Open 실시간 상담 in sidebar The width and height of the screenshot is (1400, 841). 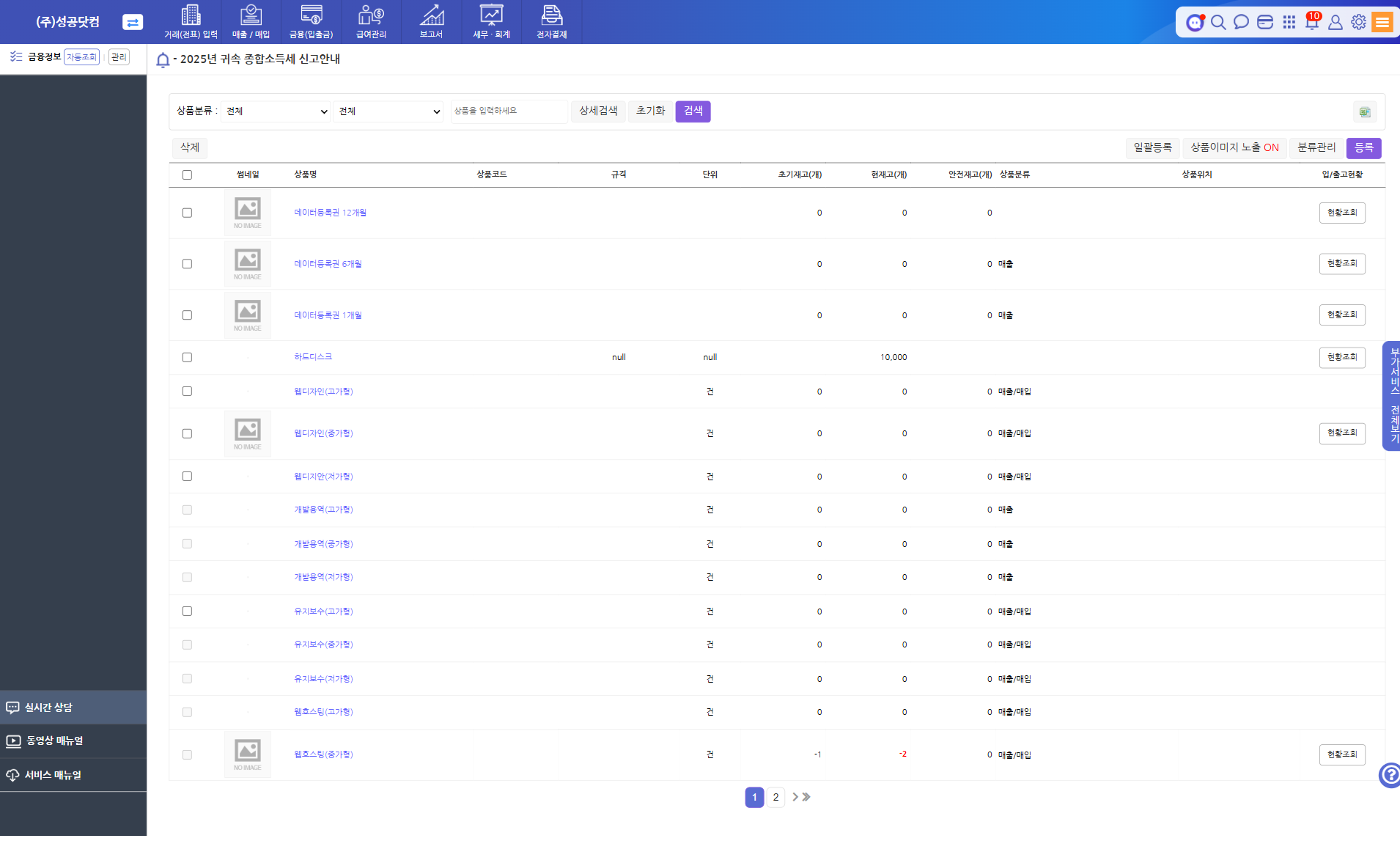point(73,708)
